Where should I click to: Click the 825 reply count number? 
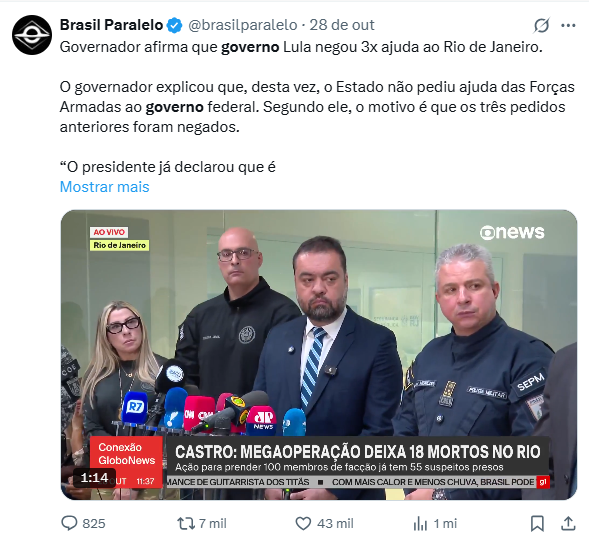coord(94,523)
